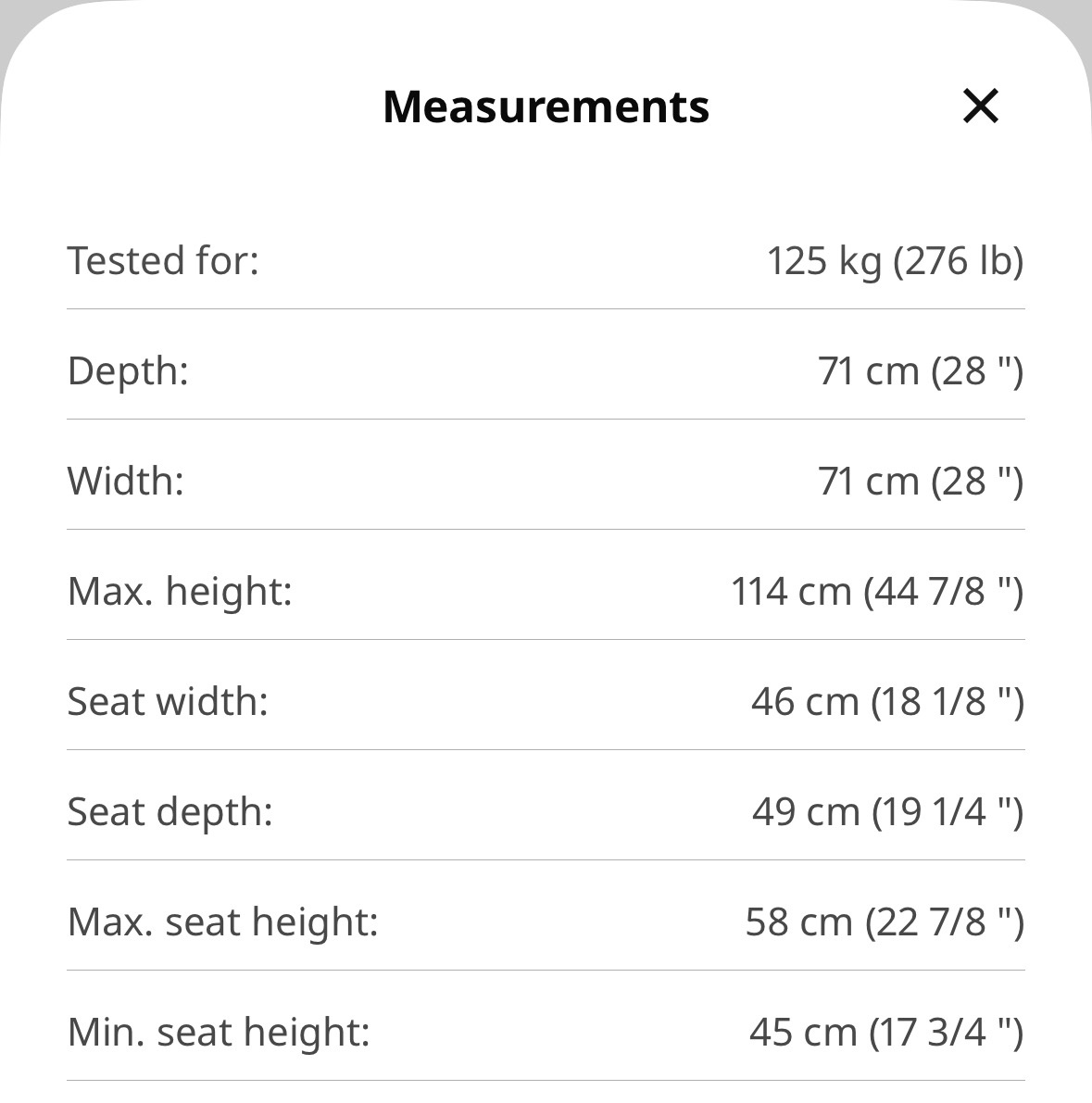The height and width of the screenshot is (1103, 1092).
Task: Click the Measurements heading
Action: (x=546, y=107)
